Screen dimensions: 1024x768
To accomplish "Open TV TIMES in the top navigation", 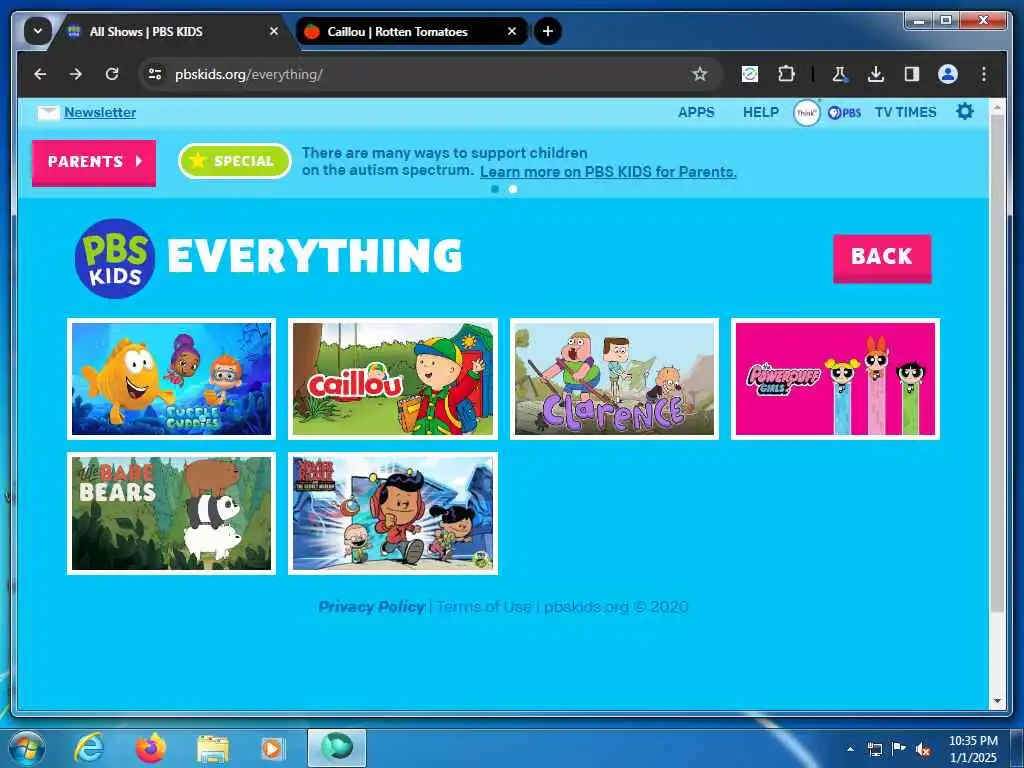I will pyautogui.click(x=906, y=112).
